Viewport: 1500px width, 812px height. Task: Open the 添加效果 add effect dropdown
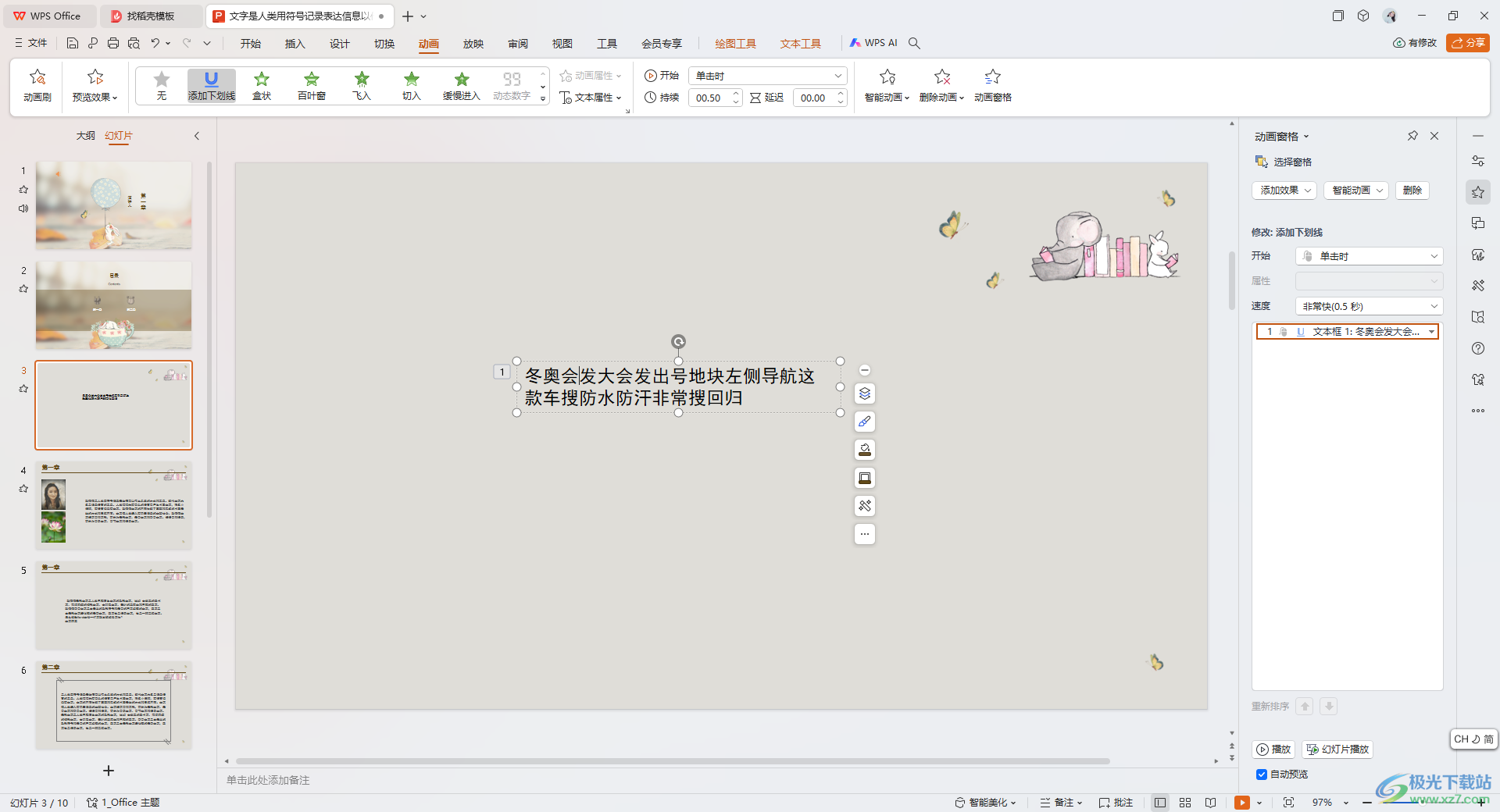(1284, 191)
